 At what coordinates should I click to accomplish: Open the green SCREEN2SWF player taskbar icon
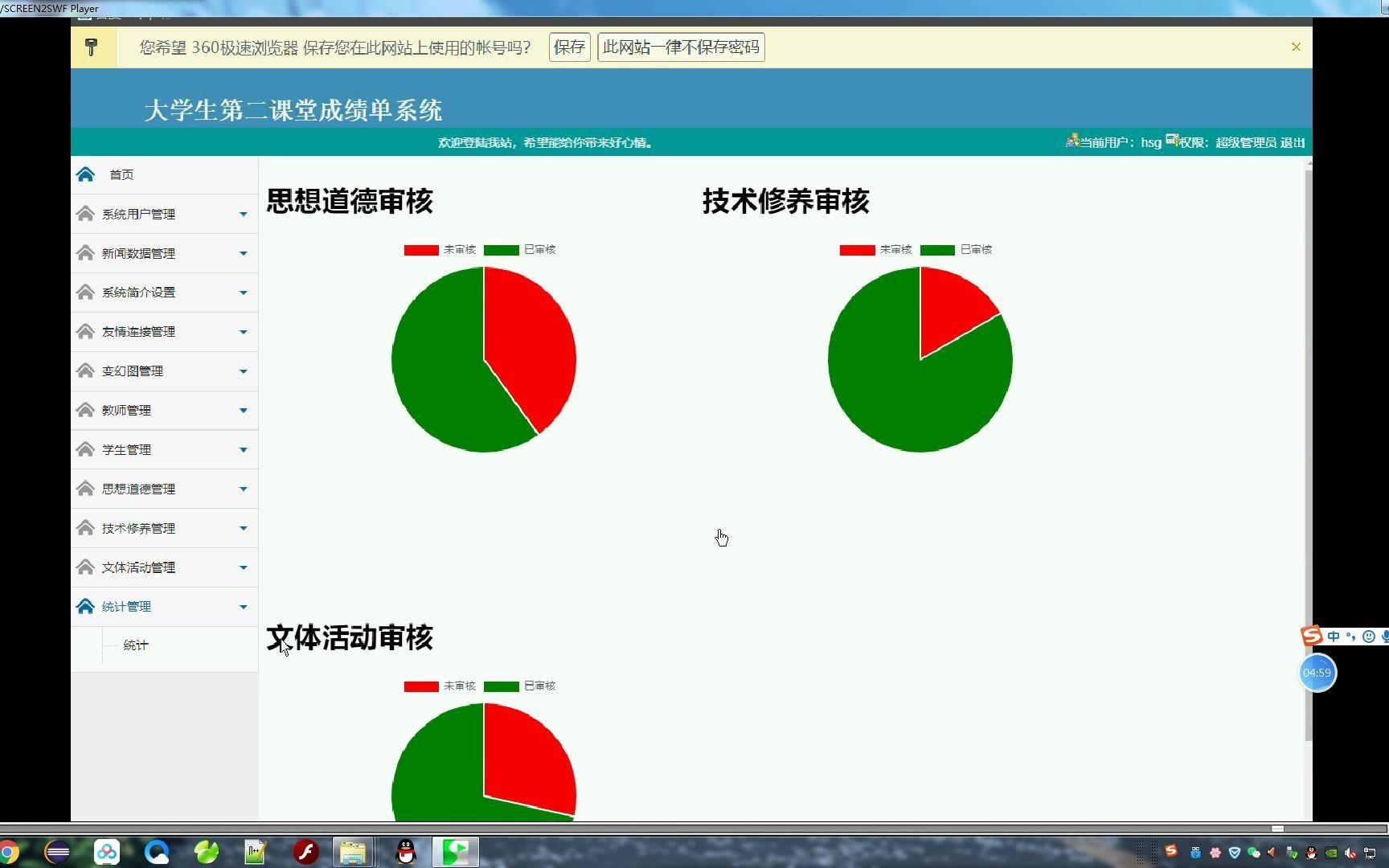coord(456,852)
